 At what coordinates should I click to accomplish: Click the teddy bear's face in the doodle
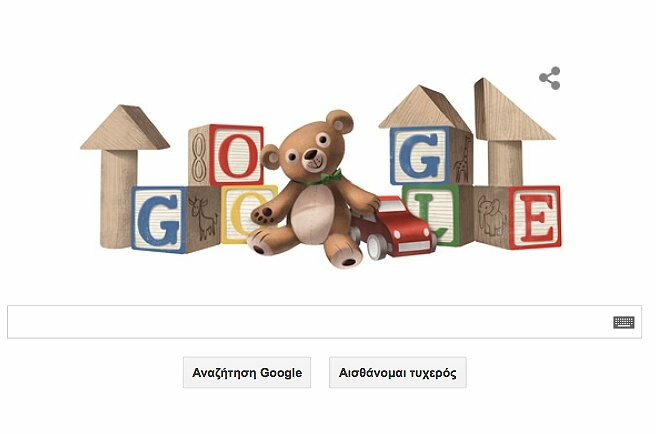point(312,152)
